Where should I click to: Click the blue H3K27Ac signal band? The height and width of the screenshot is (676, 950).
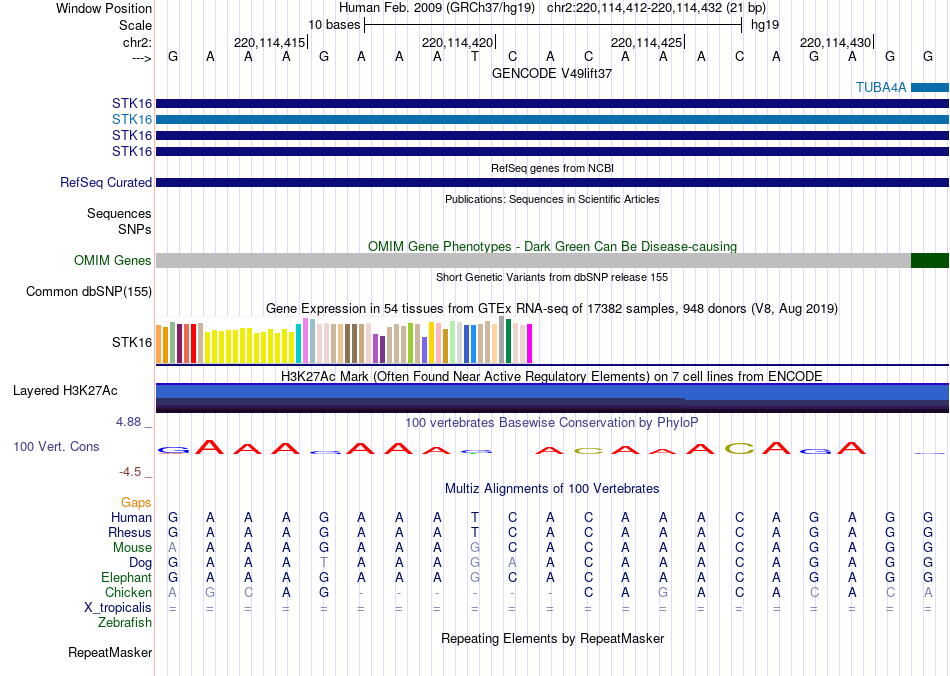[552, 391]
